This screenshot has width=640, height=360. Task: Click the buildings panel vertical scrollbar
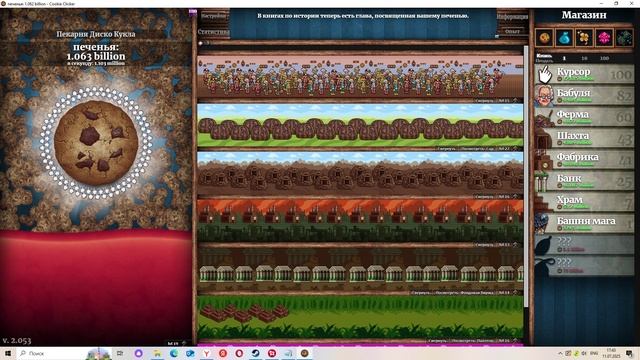(526, 176)
